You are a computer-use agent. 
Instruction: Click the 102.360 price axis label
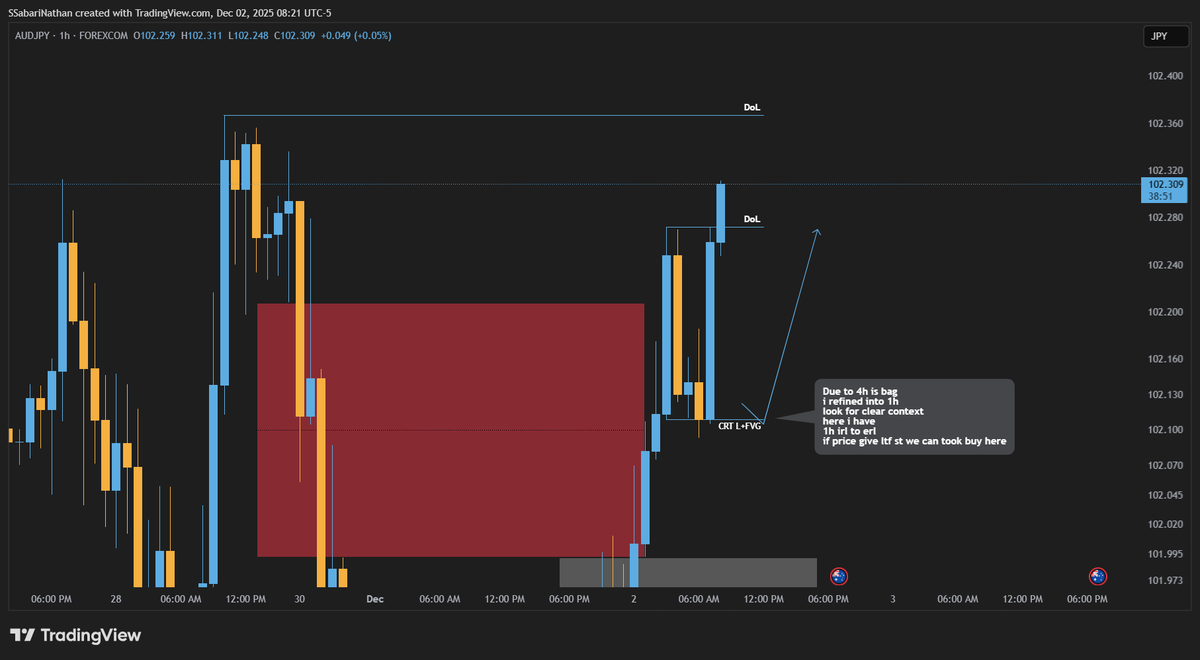(1164, 124)
